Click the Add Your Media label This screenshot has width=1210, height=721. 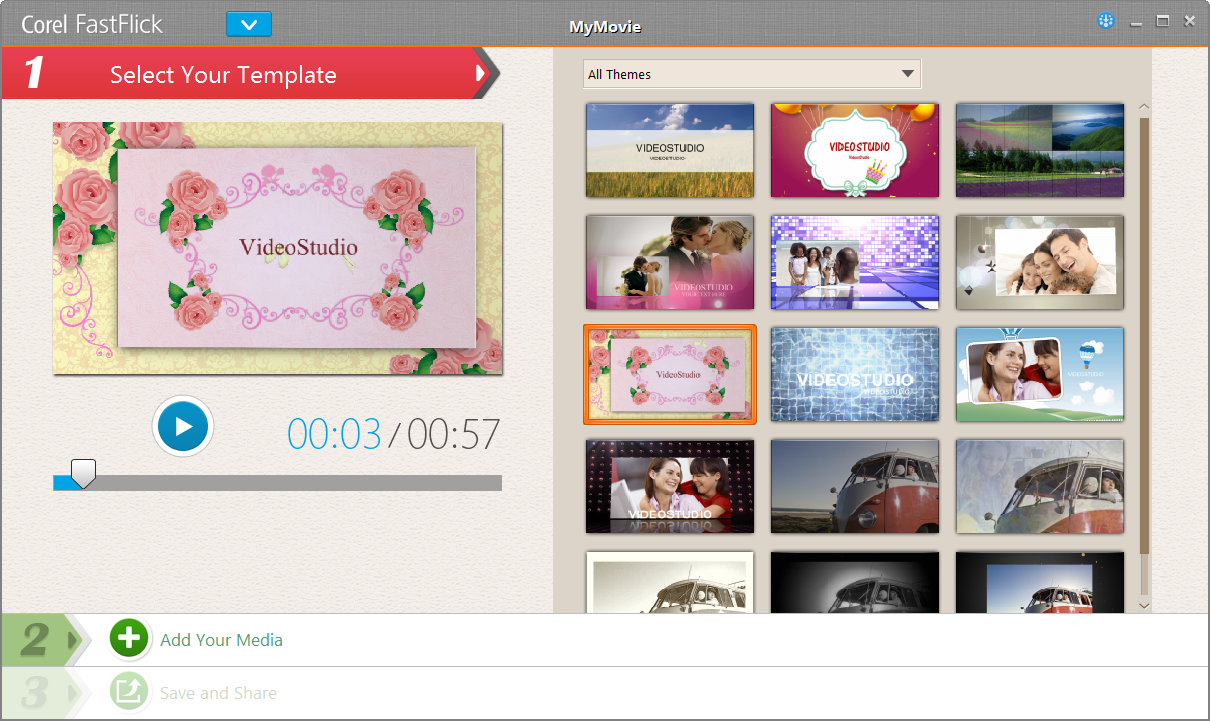click(x=221, y=640)
